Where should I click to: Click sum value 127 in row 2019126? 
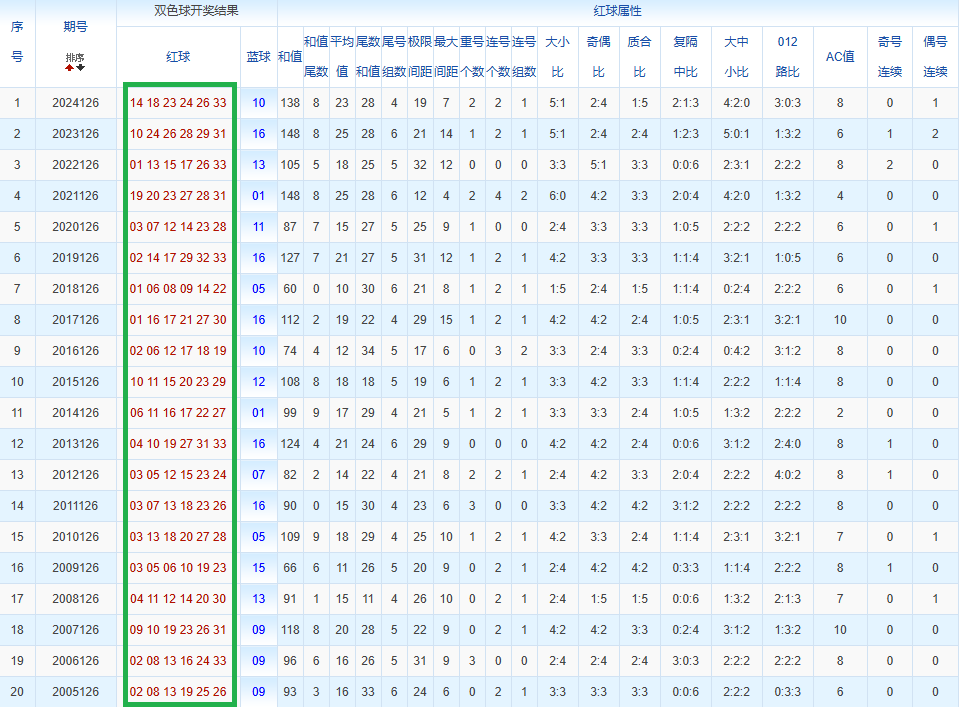pos(290,257)
